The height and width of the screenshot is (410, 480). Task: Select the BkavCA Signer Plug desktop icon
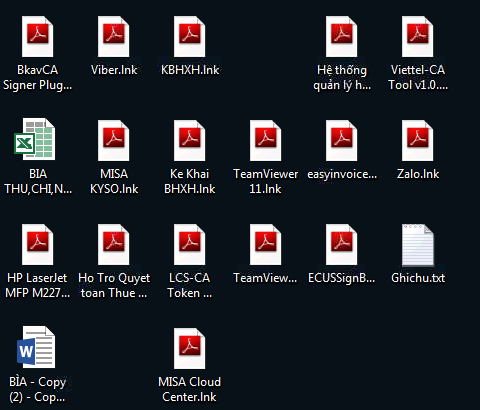click(37, 37)
